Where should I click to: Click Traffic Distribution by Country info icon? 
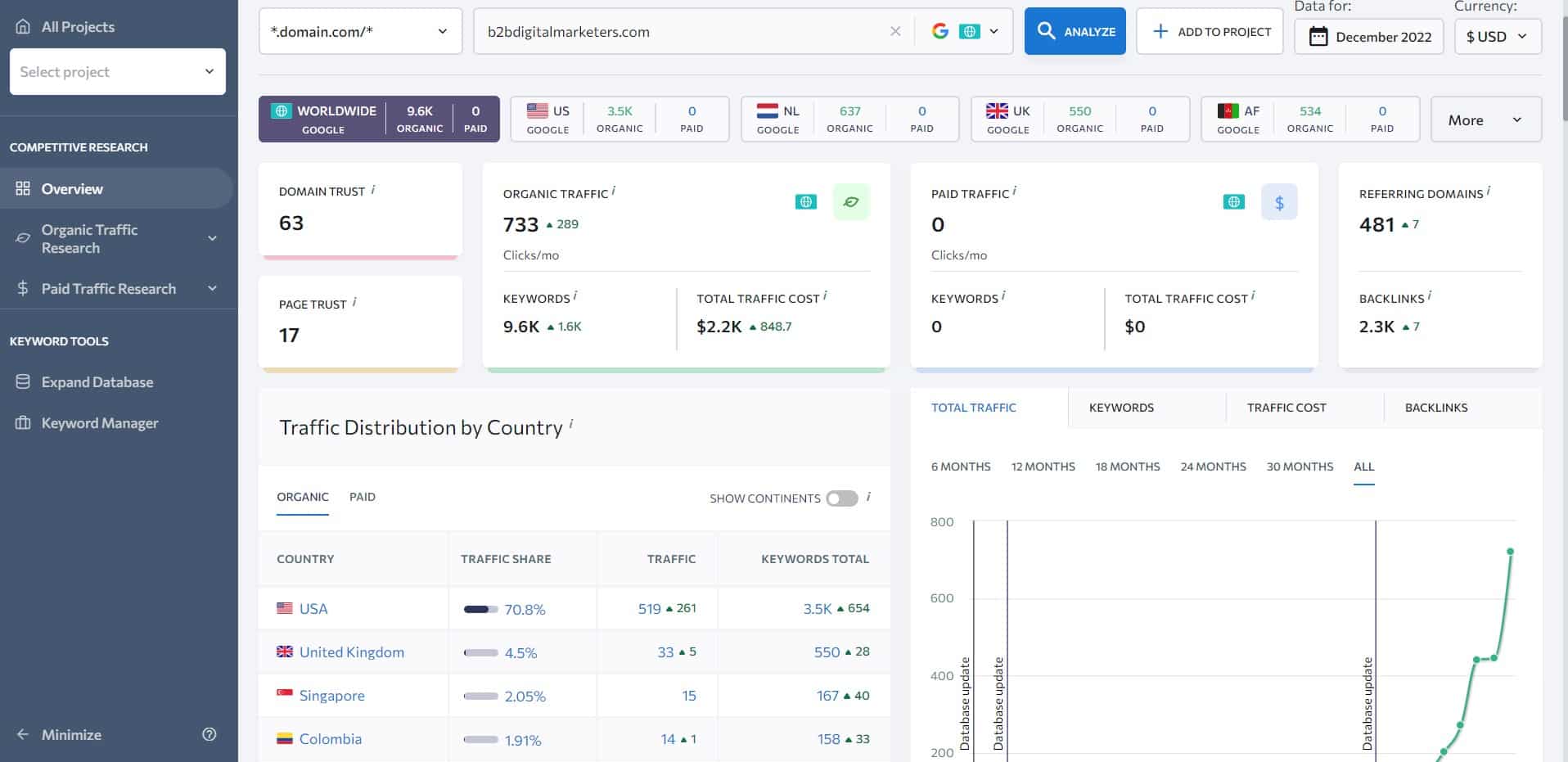coord(571,424)
